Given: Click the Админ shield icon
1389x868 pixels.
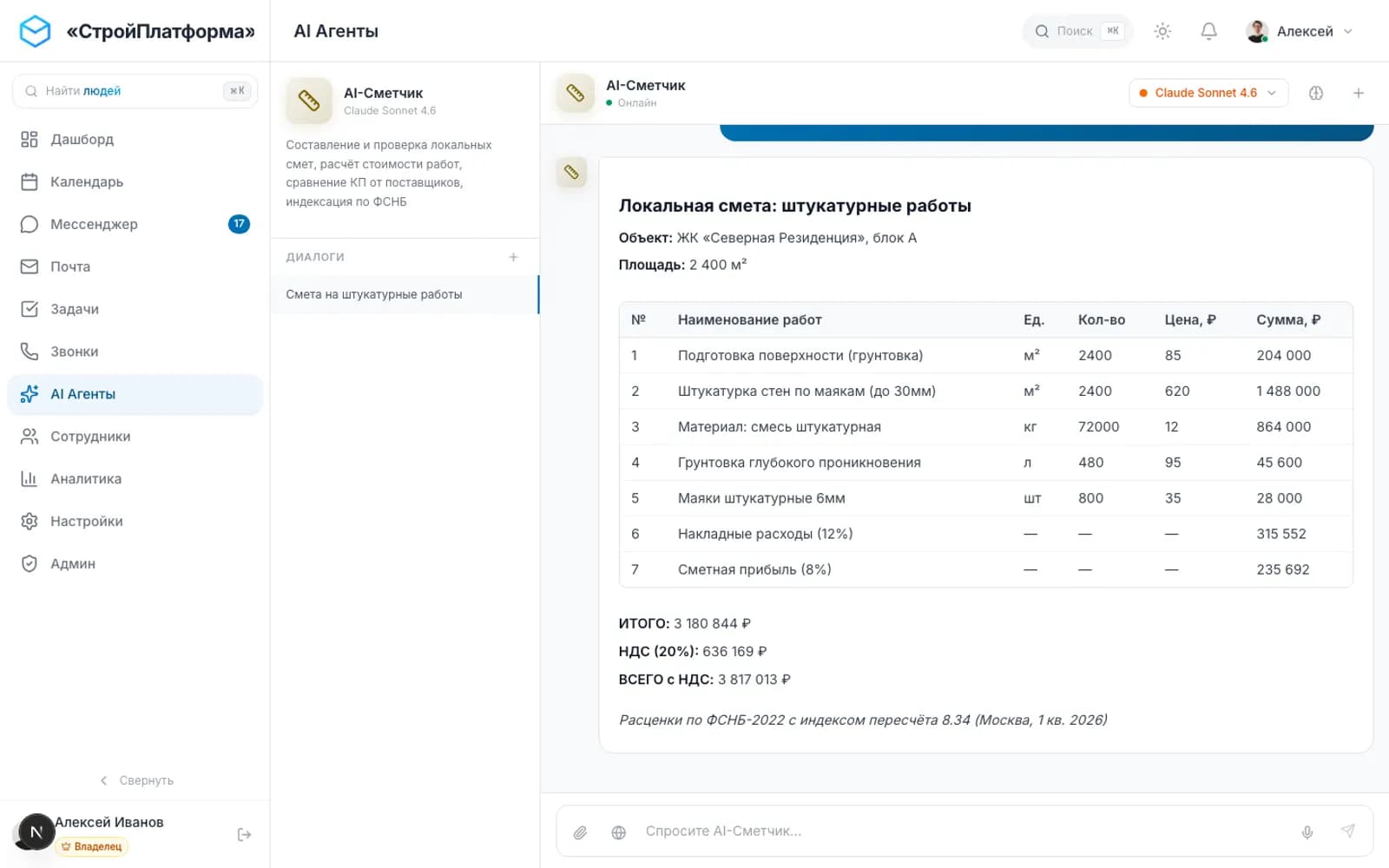Looking at the screenshot, I should tap(30, 564).
